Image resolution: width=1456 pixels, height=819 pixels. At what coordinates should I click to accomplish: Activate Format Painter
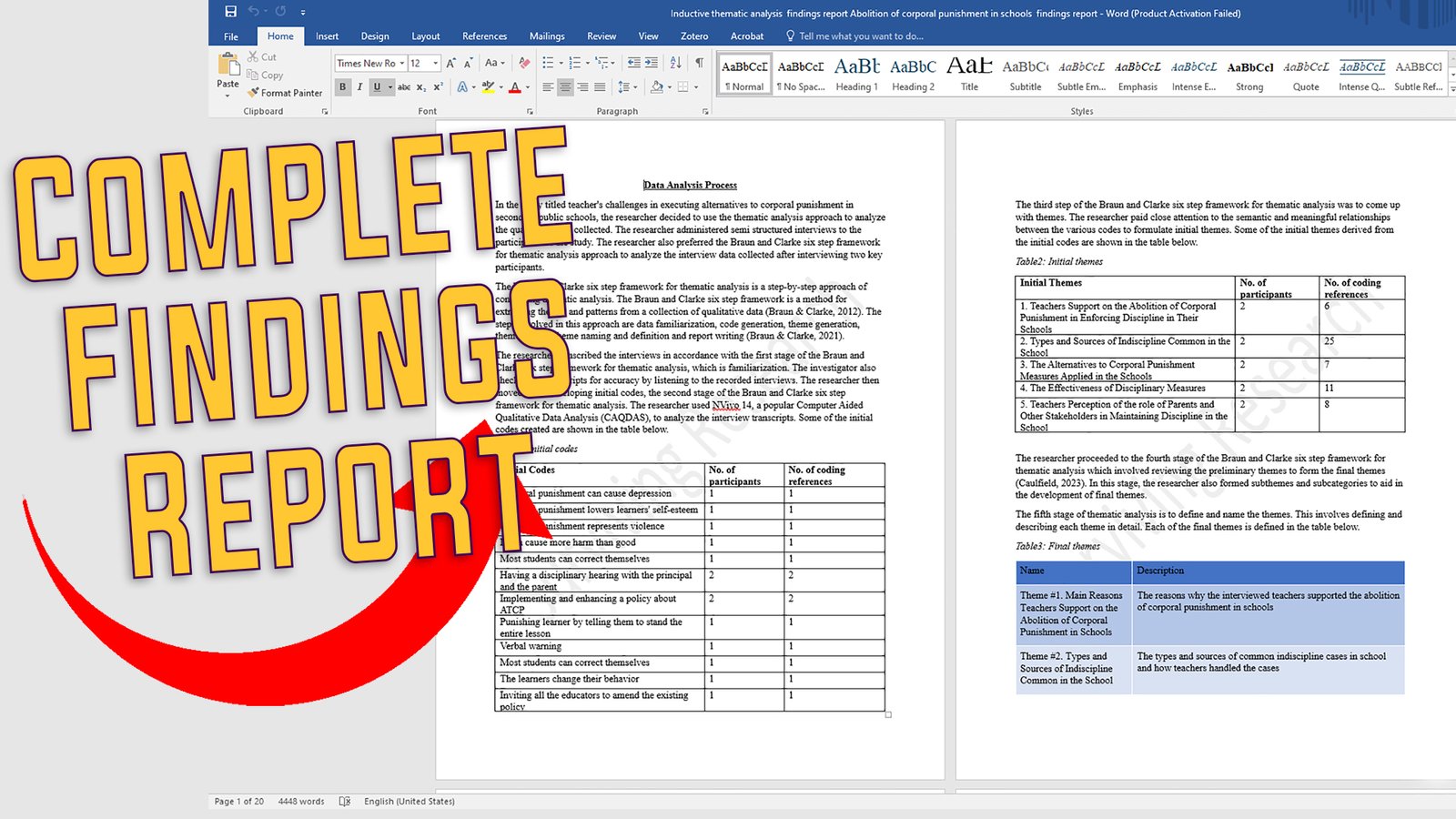pos(285,93)
